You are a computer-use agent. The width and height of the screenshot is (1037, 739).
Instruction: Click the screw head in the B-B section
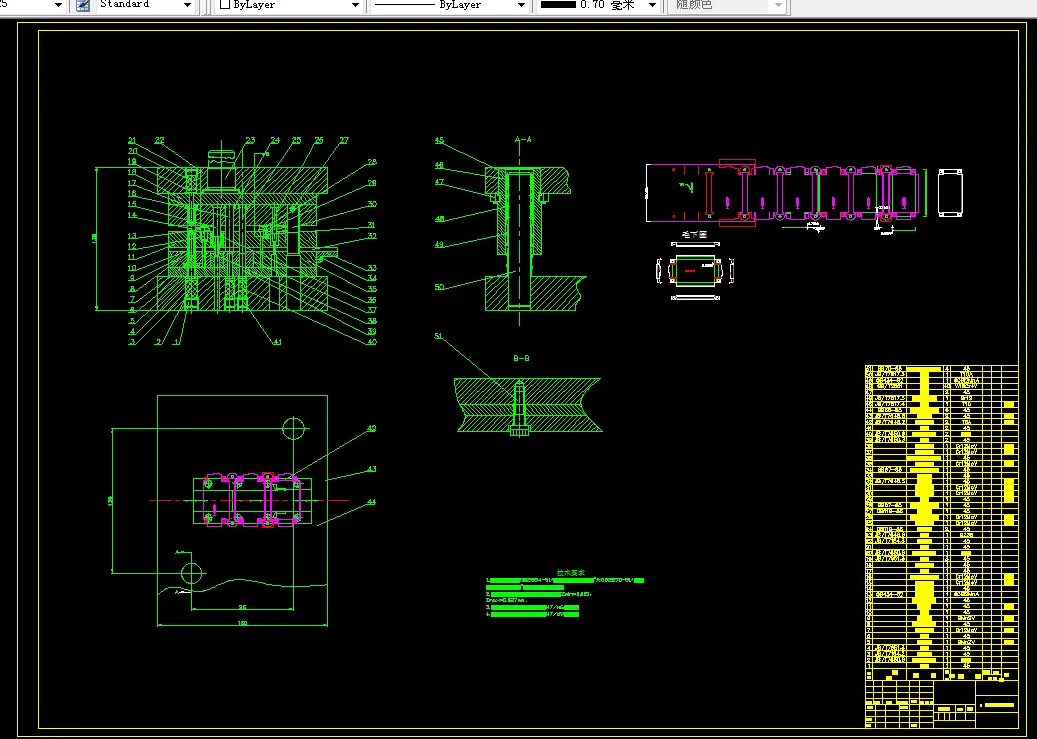click(519, 431)
